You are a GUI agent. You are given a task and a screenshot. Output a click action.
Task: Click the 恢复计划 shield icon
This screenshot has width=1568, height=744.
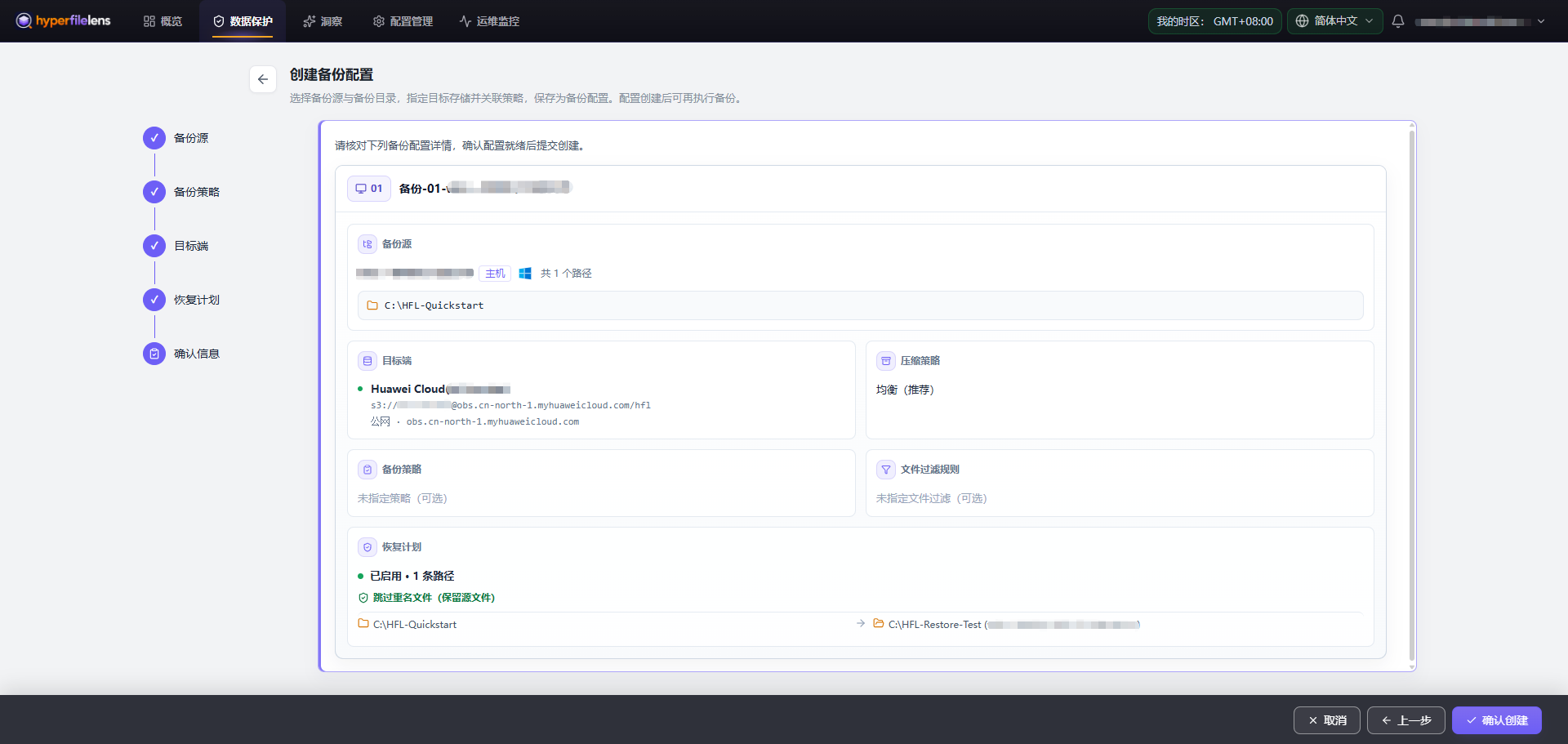coord(367,547)
